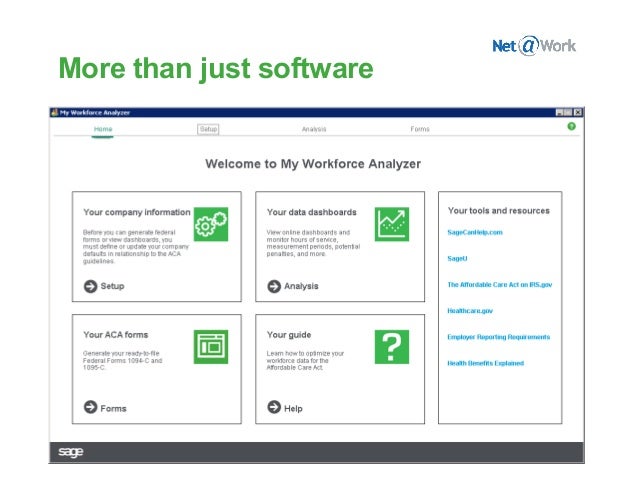The height and width of the screenshot is (493, 638).
Task: Click the 'Your guide' heading
Action: pyautogui.click(x=289, y=334)
